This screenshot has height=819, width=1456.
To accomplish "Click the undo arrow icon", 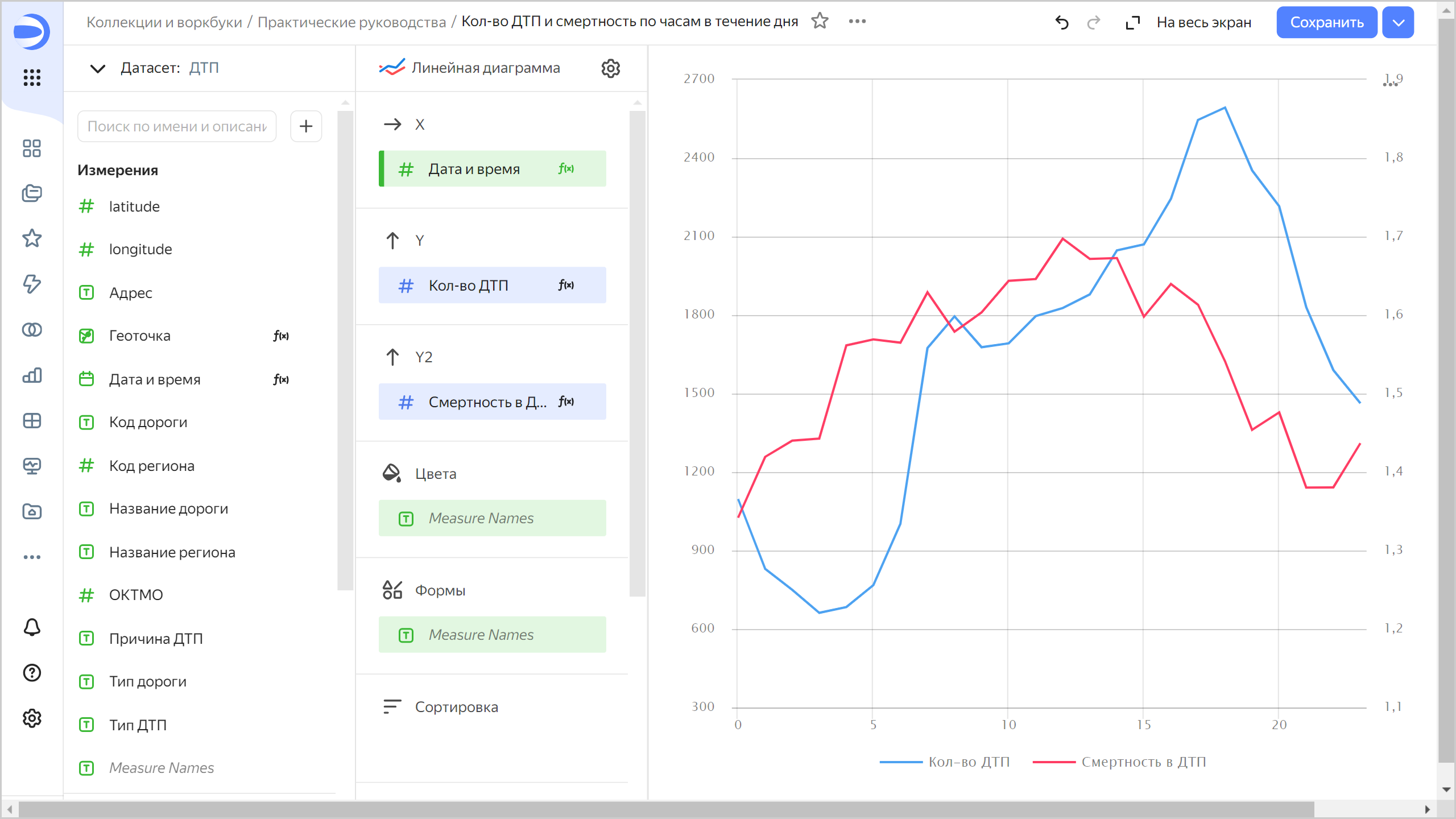I will pos(1061,23).
